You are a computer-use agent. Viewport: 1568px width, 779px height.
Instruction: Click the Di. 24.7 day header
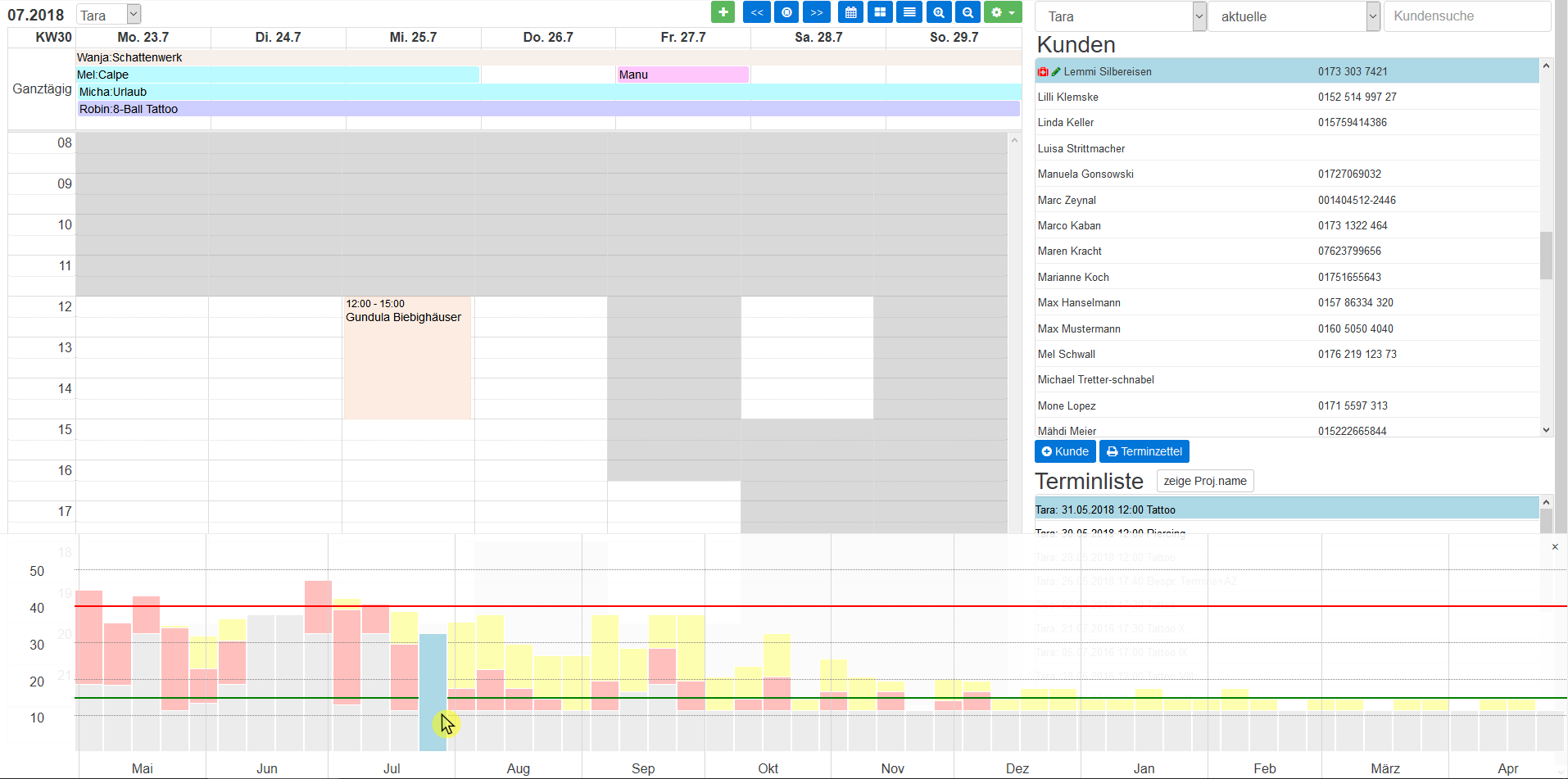click(278, 38)
